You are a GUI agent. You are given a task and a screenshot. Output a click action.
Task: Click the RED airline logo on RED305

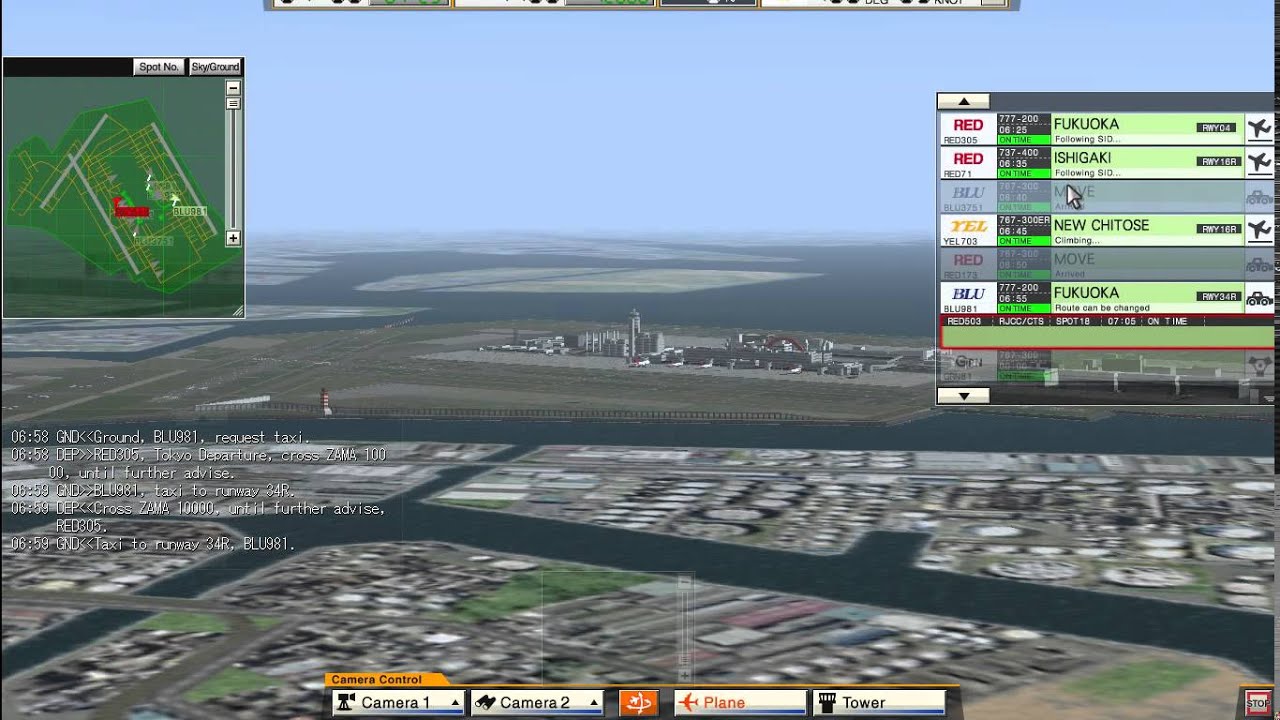[968, 125]
